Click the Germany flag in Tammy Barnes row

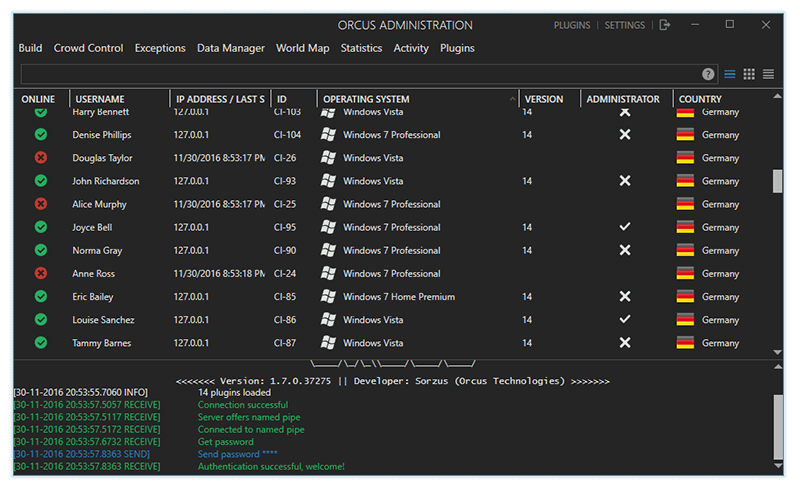[x=685, y=343]
